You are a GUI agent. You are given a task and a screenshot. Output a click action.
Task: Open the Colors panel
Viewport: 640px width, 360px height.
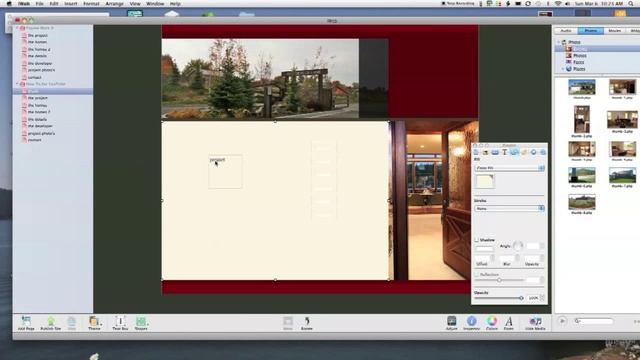(x=492, y=322)
